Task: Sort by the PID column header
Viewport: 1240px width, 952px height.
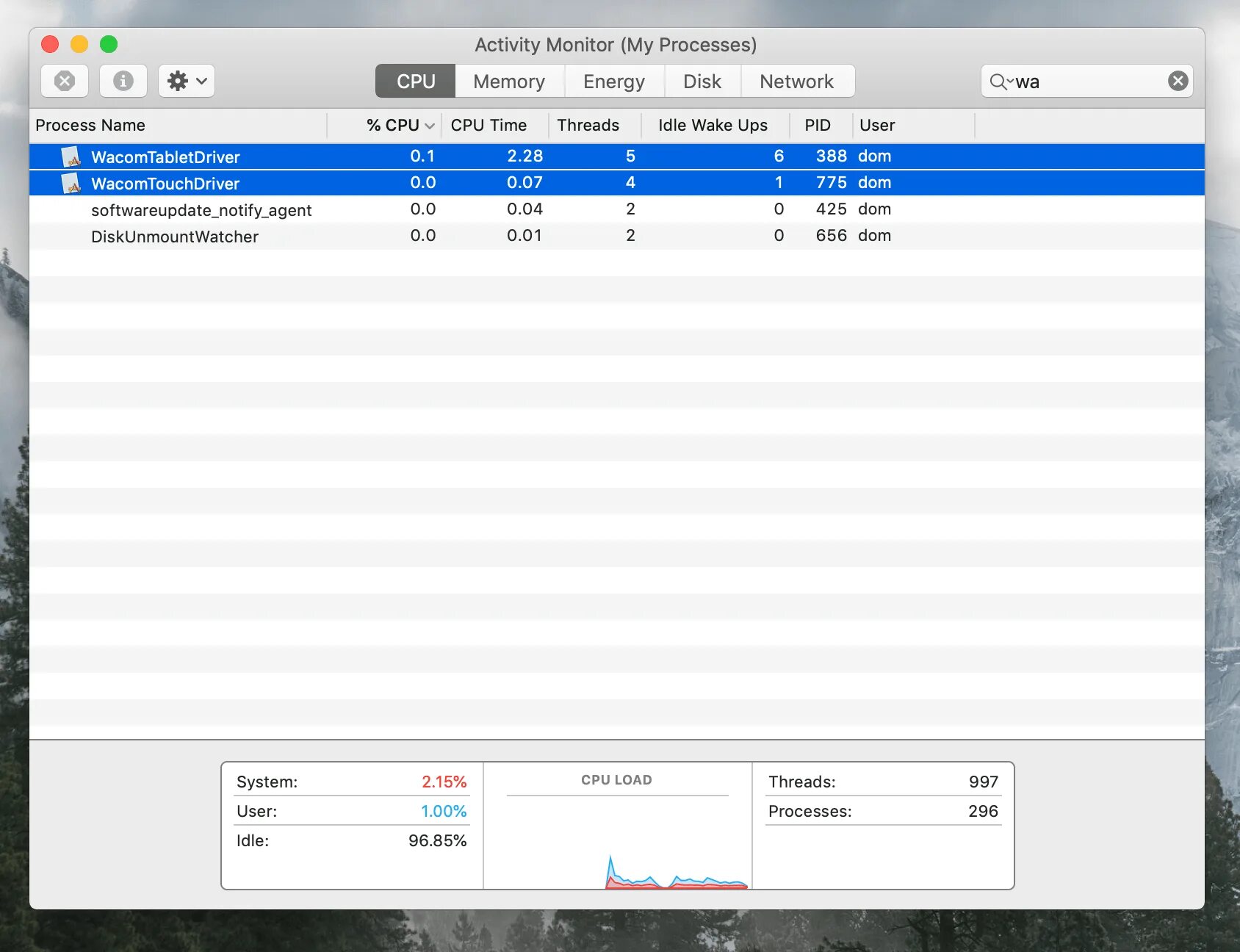Action: click(821, 126)
